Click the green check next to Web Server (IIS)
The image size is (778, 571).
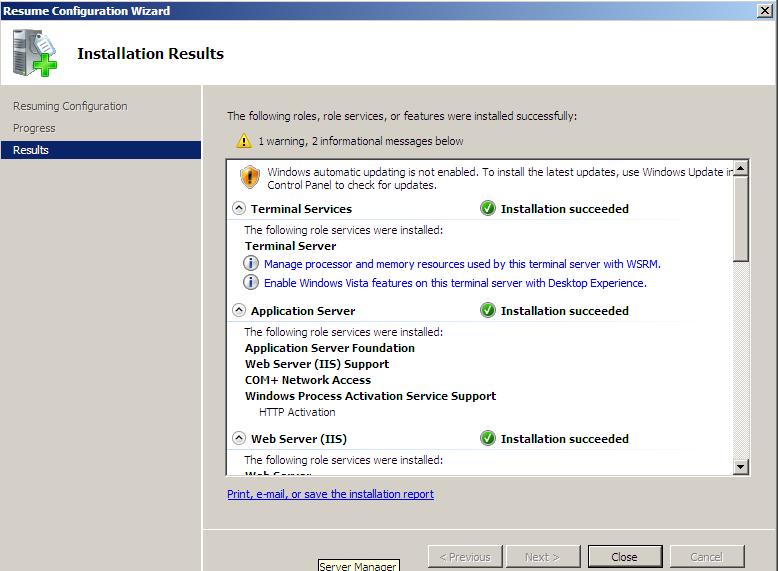click(488, 439)
